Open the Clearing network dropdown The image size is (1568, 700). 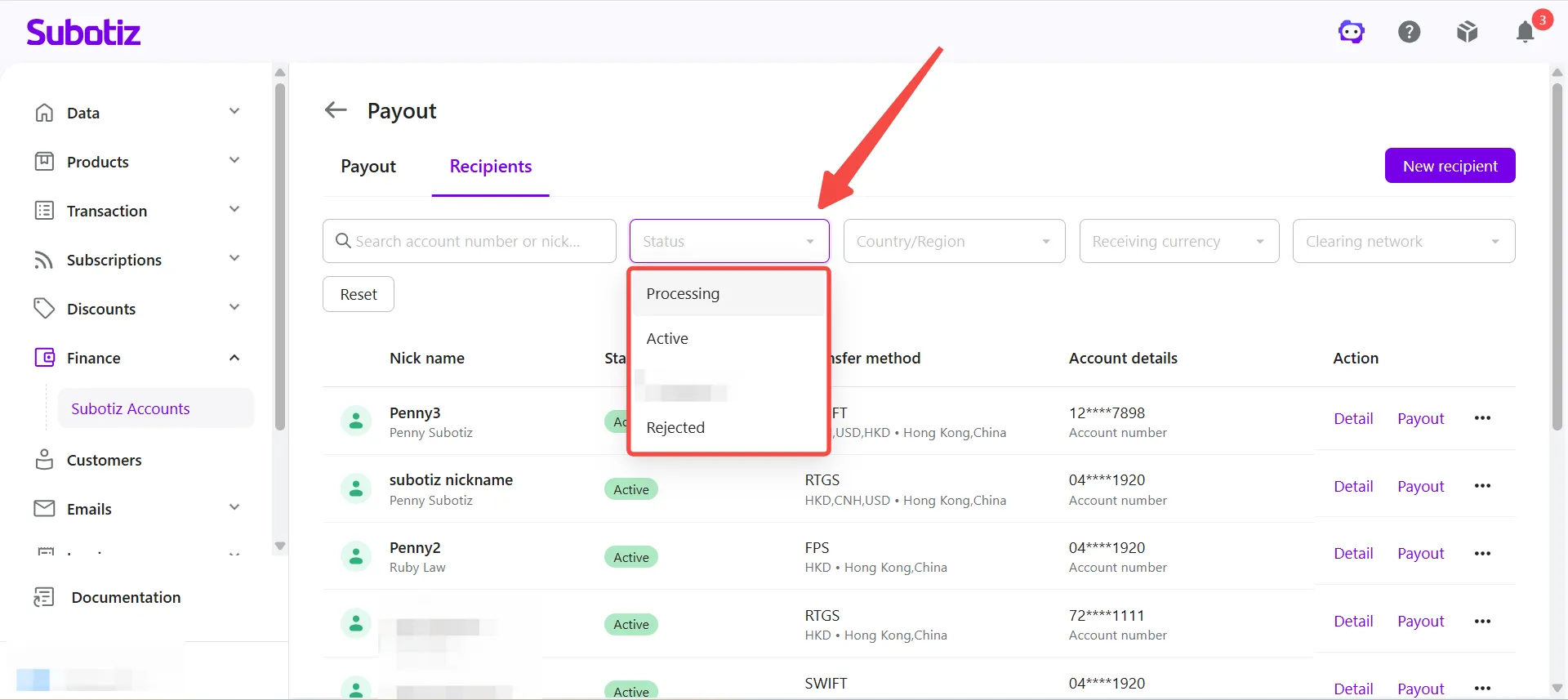click(1404, 241)
